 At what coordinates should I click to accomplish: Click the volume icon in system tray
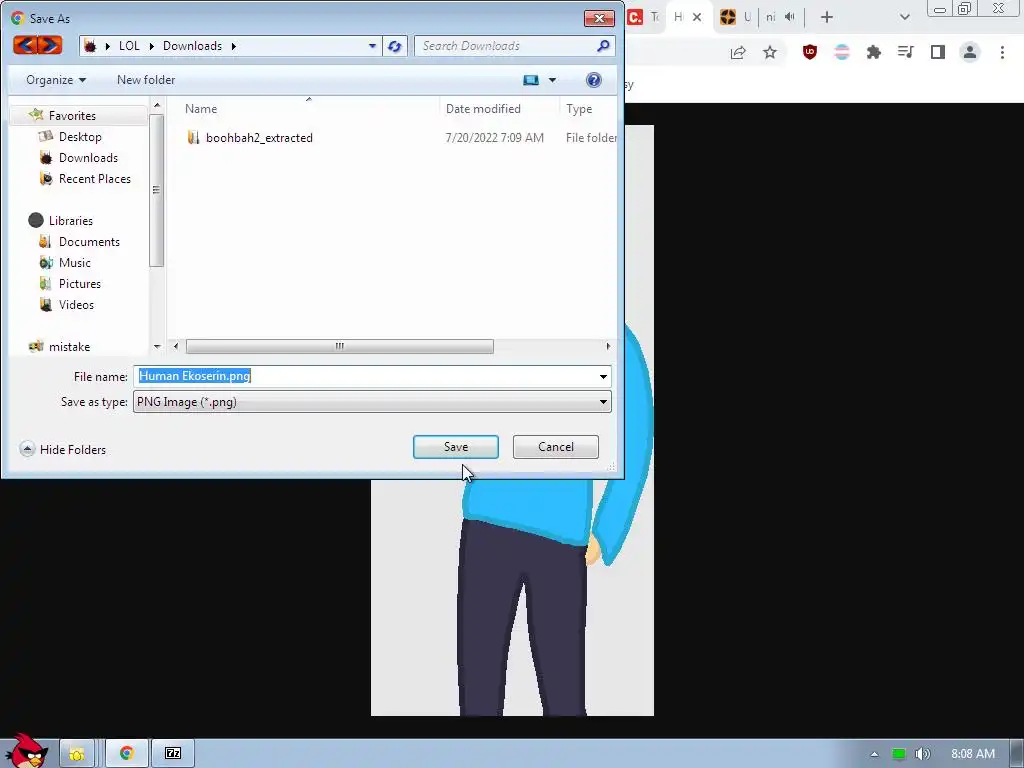point(922,754)
